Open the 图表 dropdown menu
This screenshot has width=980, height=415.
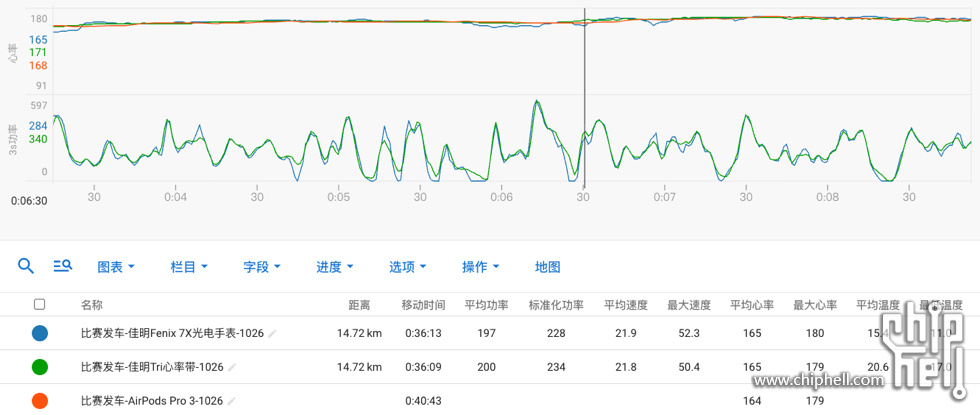[116, 267]
